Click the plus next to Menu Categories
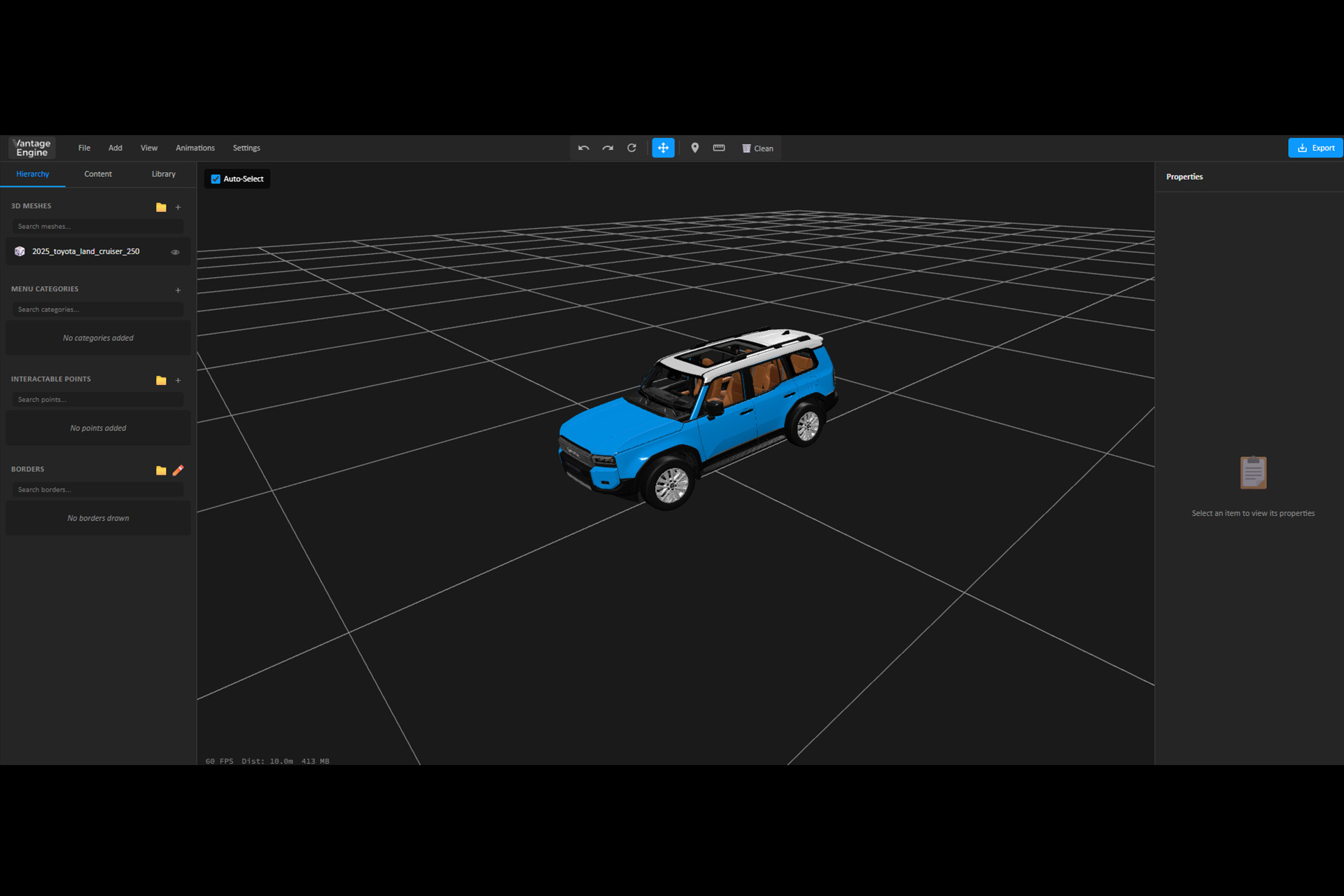 click(178, 290)
